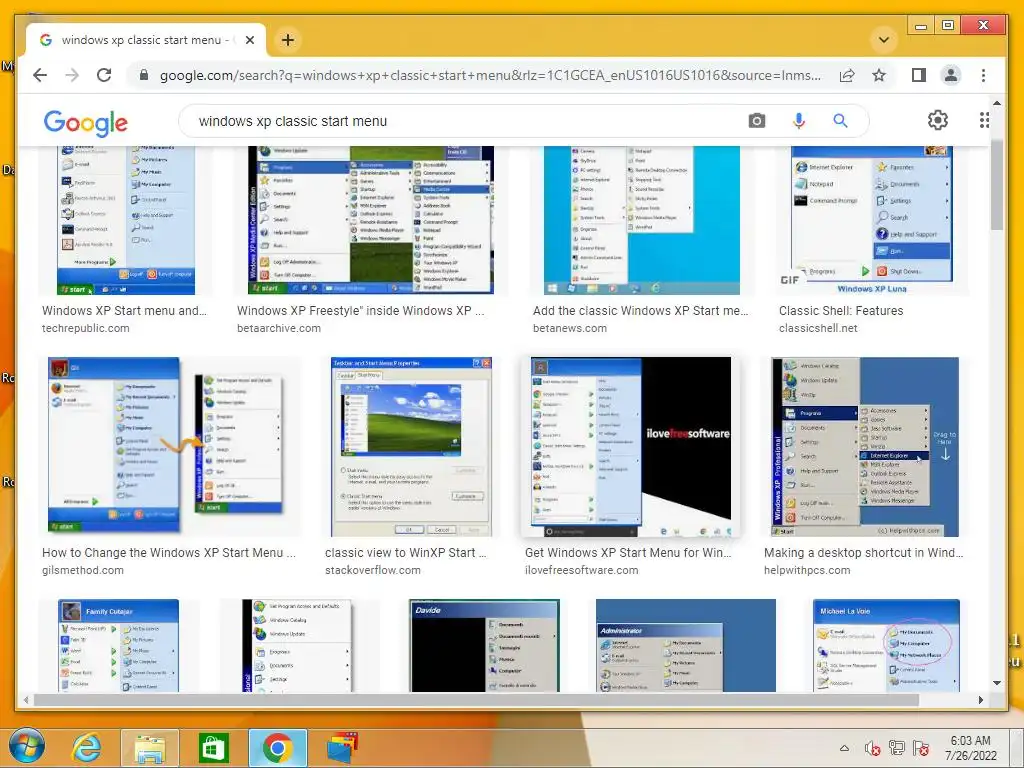Click the horizontal scrollbar left arrow
The height and width of the screenshot is (768, 1024).
coord(25,700)
